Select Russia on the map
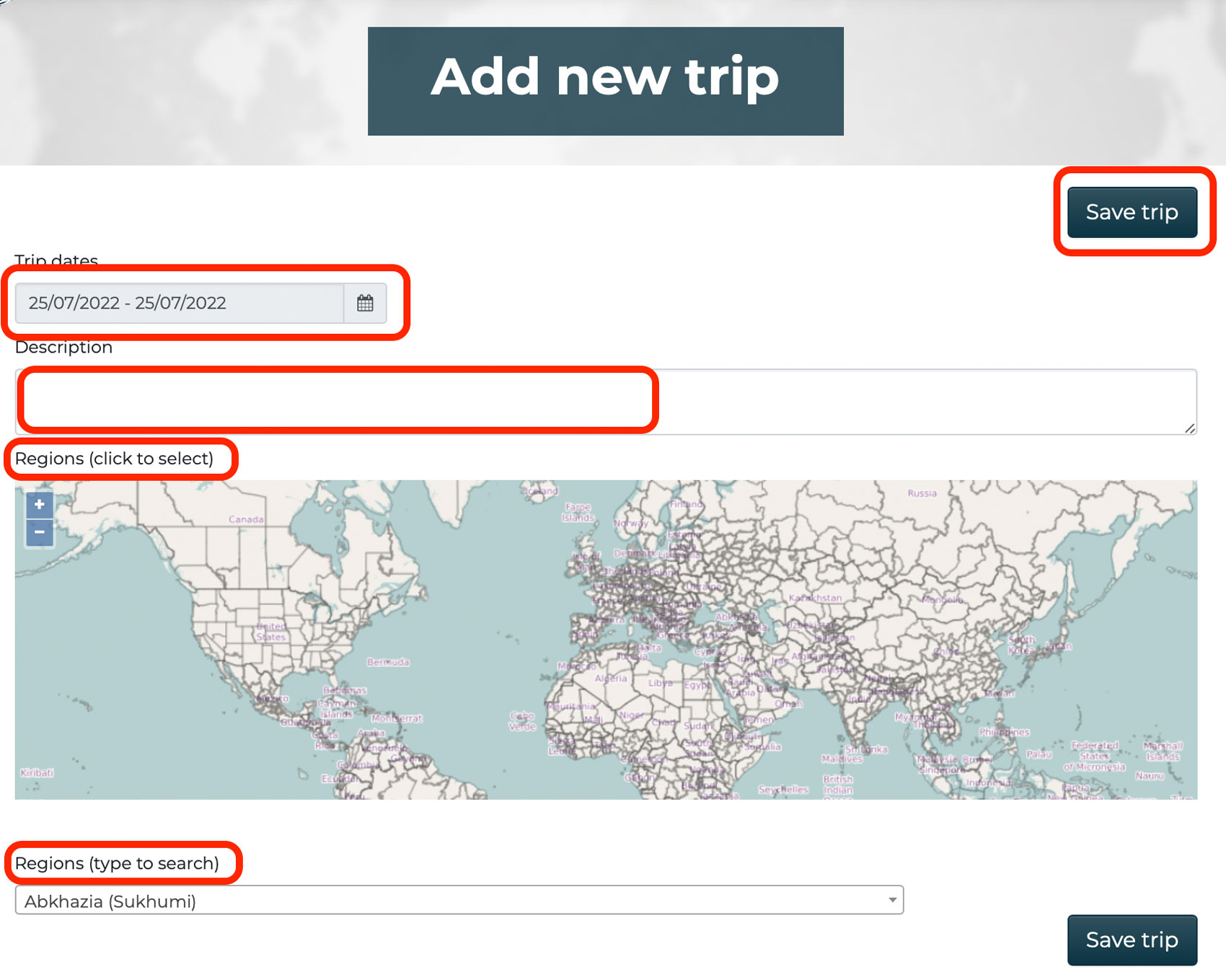This screenshot has width=1226, height=980. [x=922, y=494]
